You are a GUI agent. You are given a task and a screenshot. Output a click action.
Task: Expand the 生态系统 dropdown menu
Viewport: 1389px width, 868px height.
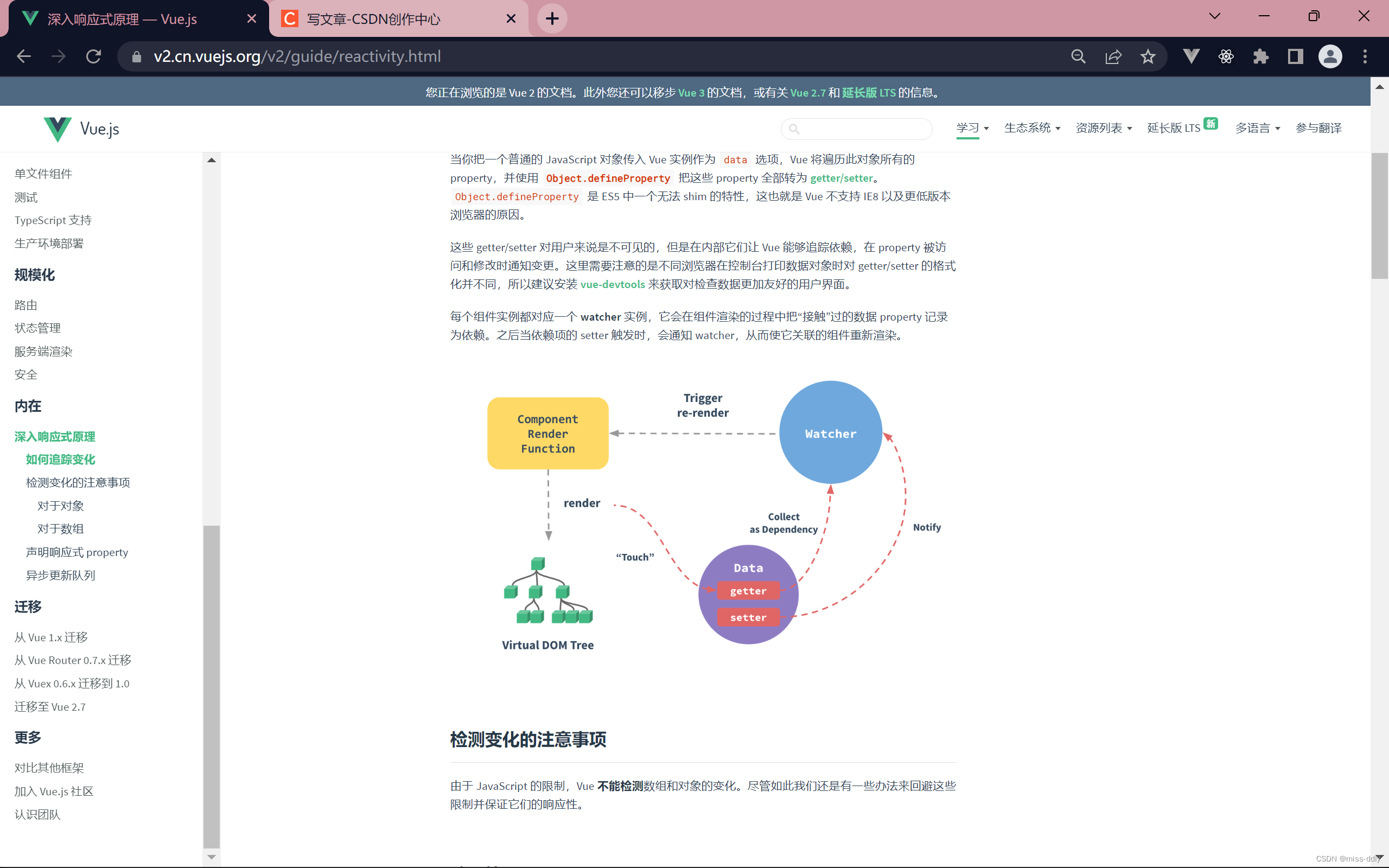point(1031,128)
